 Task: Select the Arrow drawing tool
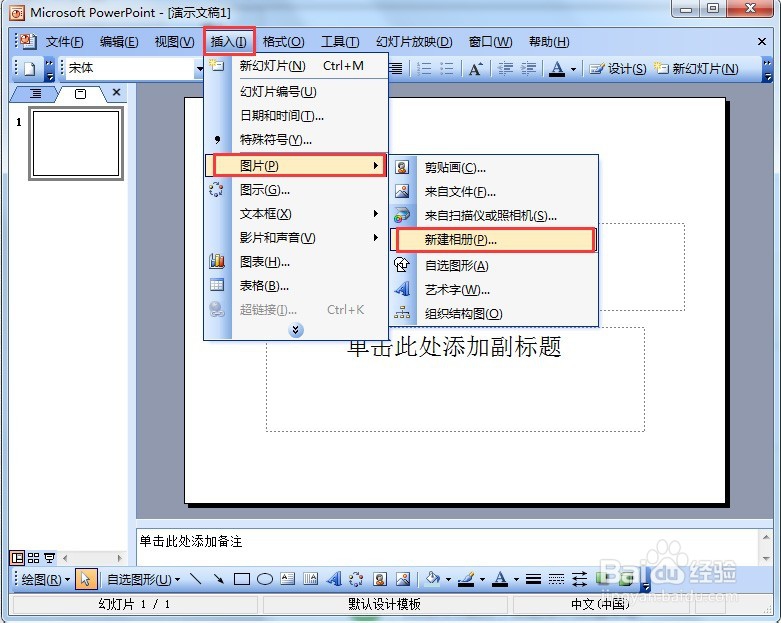point(219,579)
